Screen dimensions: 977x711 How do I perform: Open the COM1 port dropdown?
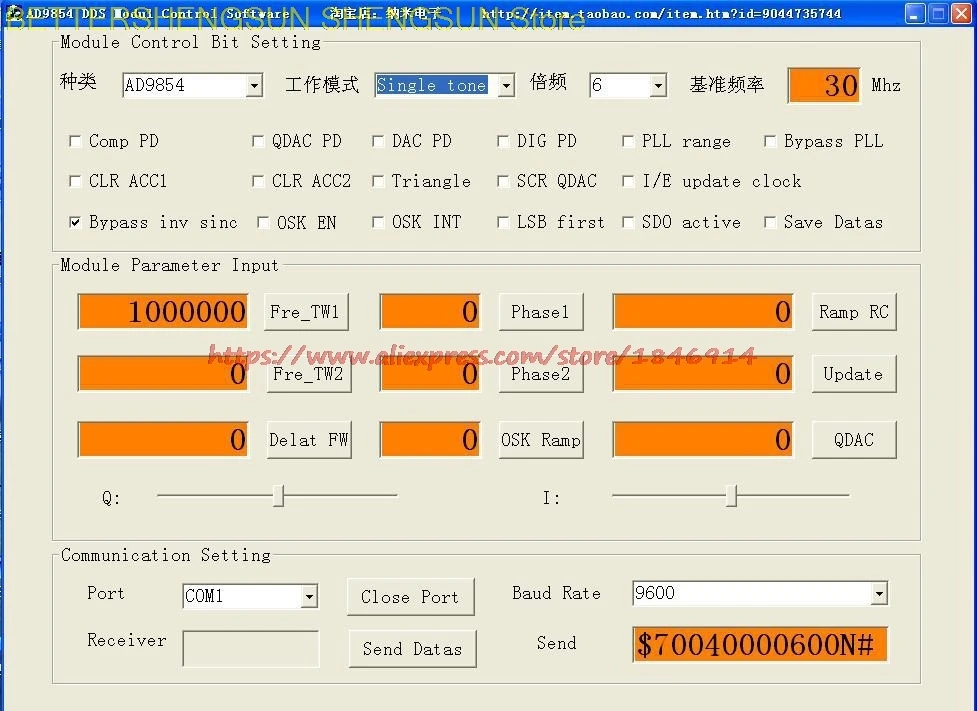click(x=309, y=597)
